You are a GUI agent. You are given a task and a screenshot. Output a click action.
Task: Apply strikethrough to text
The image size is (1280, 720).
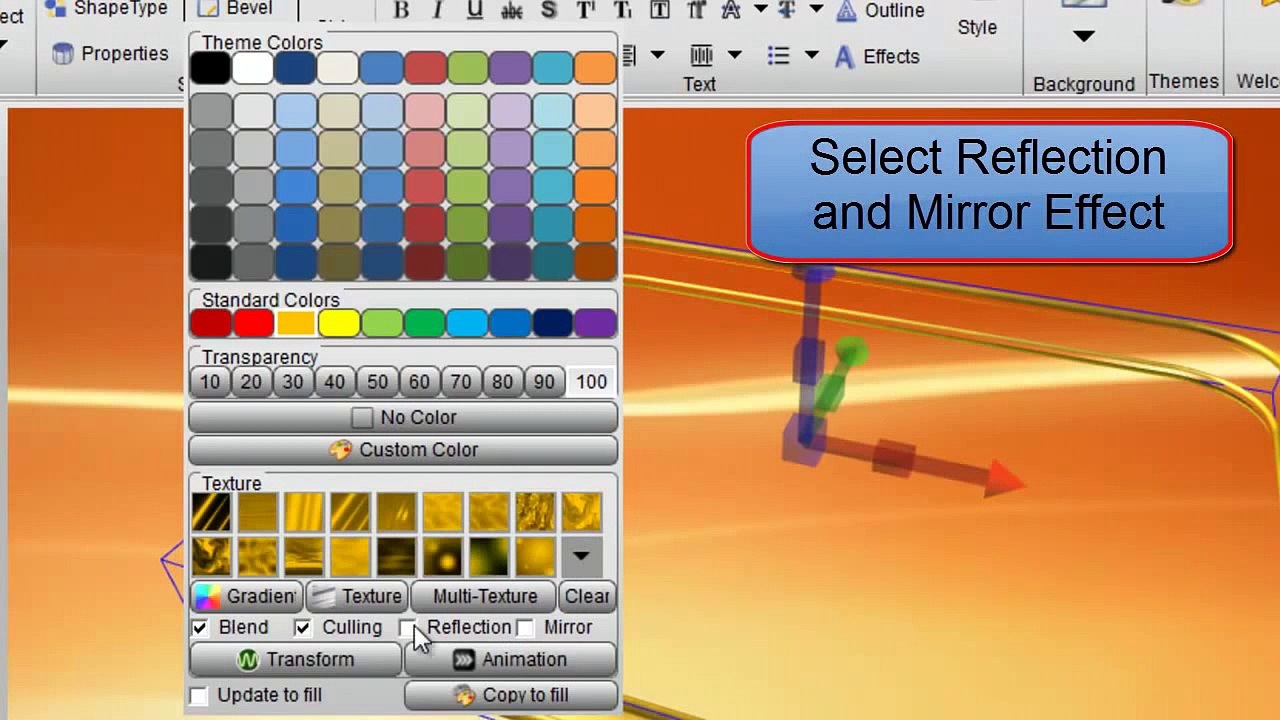tap(511, 10)
